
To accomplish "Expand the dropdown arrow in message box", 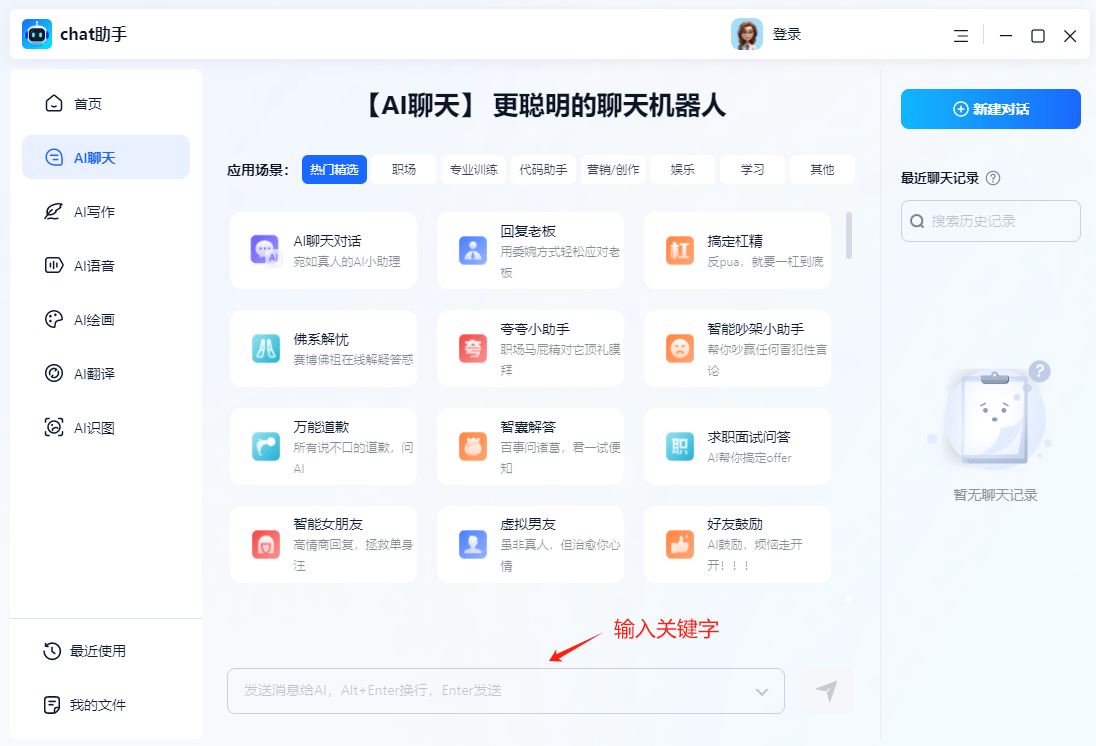I will pyautogui.click(x=761, y=692).
